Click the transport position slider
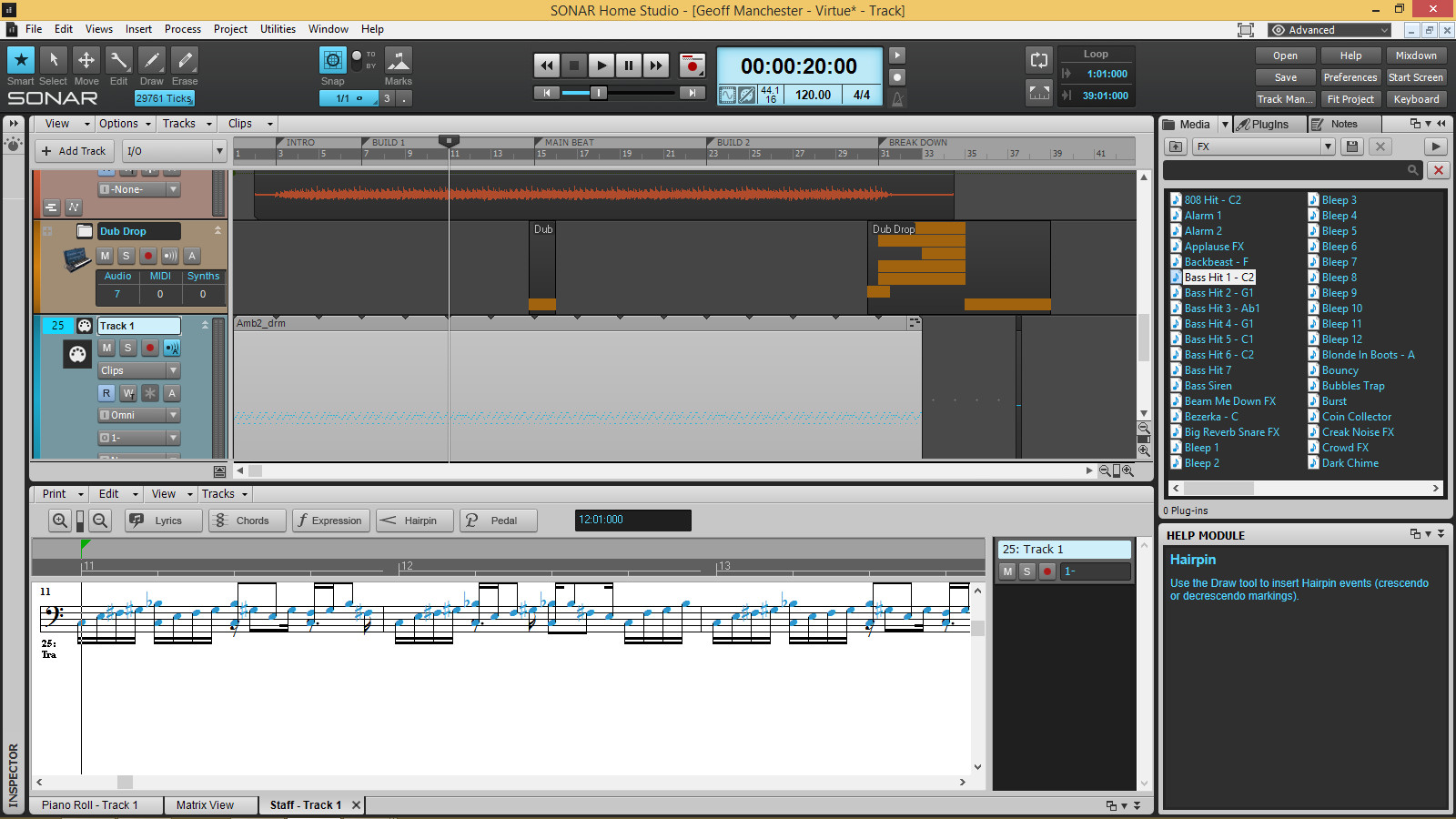 point(599,92)
